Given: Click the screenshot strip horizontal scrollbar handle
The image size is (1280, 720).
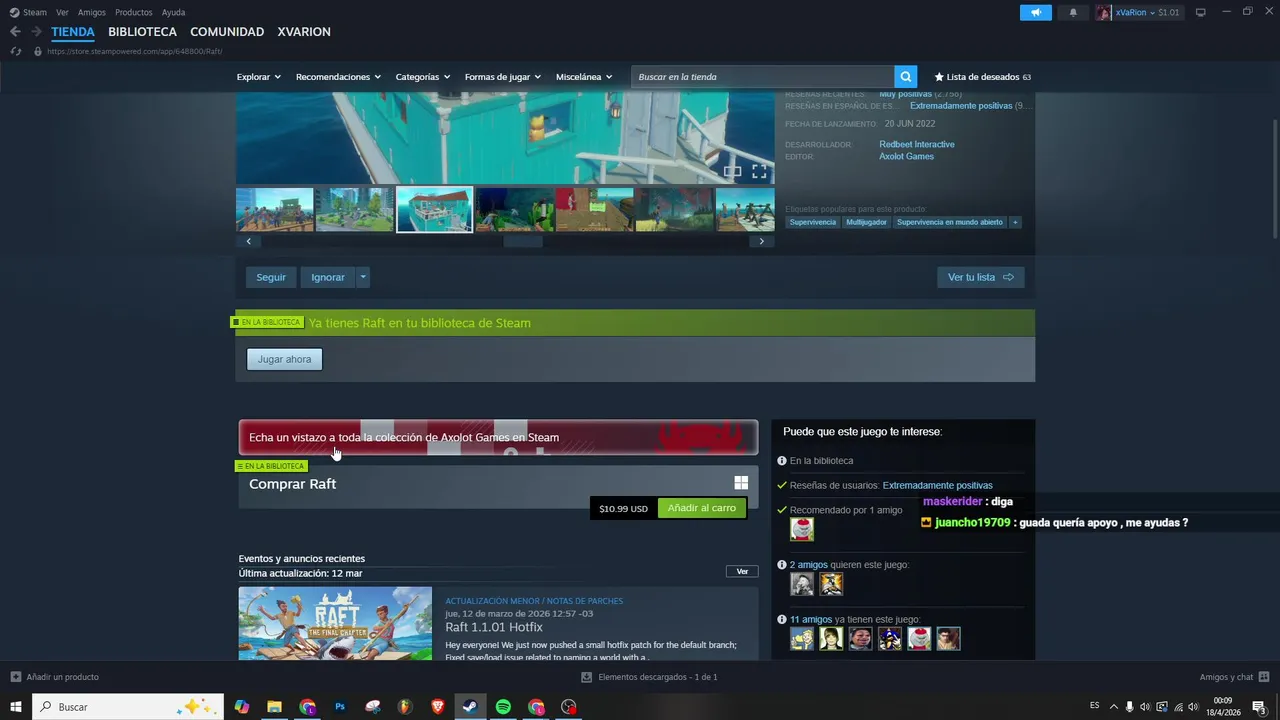Looking at the screenshot, I should coord(522,241).
